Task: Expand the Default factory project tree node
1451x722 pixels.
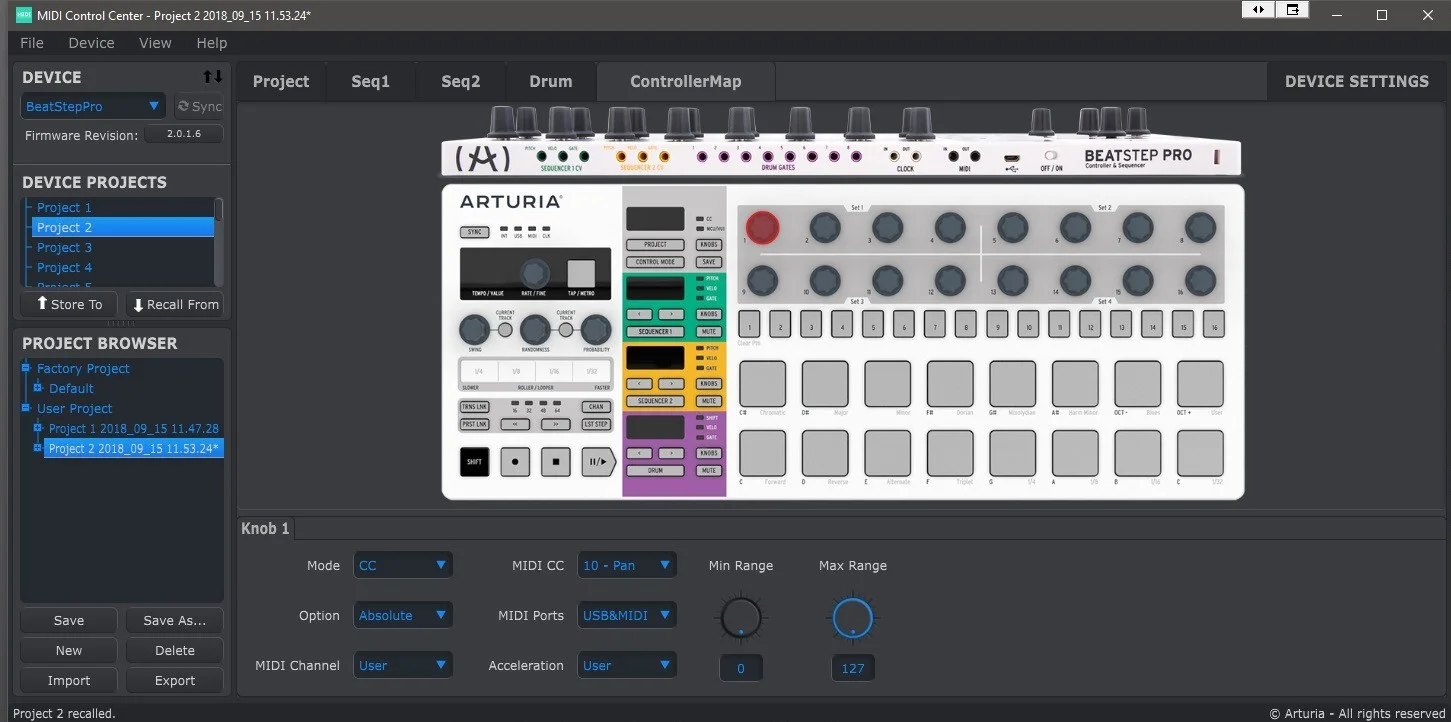Action: (38, 388)
